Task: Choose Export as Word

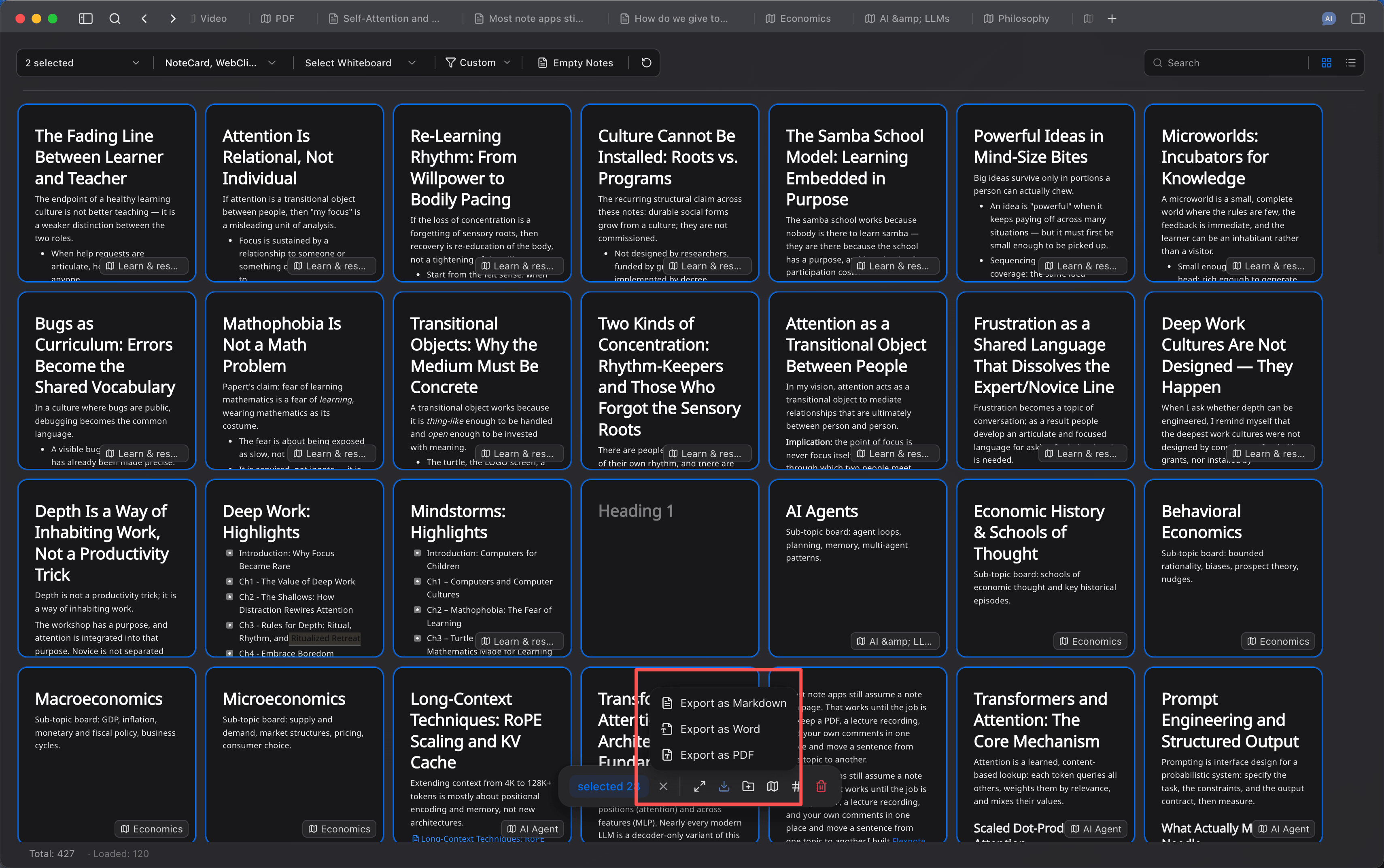Action: point(724,728)
